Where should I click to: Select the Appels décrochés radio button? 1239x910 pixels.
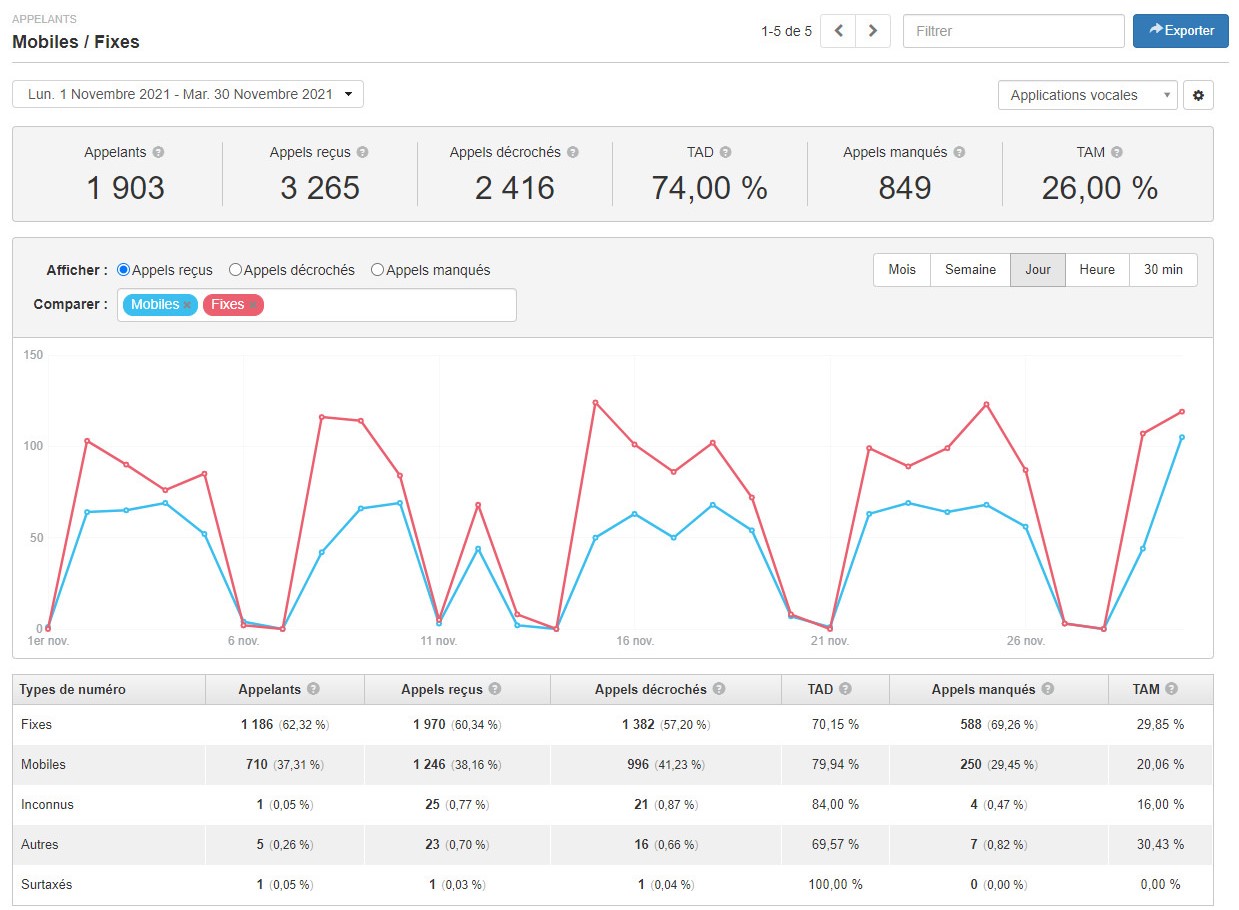click(x=236, y=270)
